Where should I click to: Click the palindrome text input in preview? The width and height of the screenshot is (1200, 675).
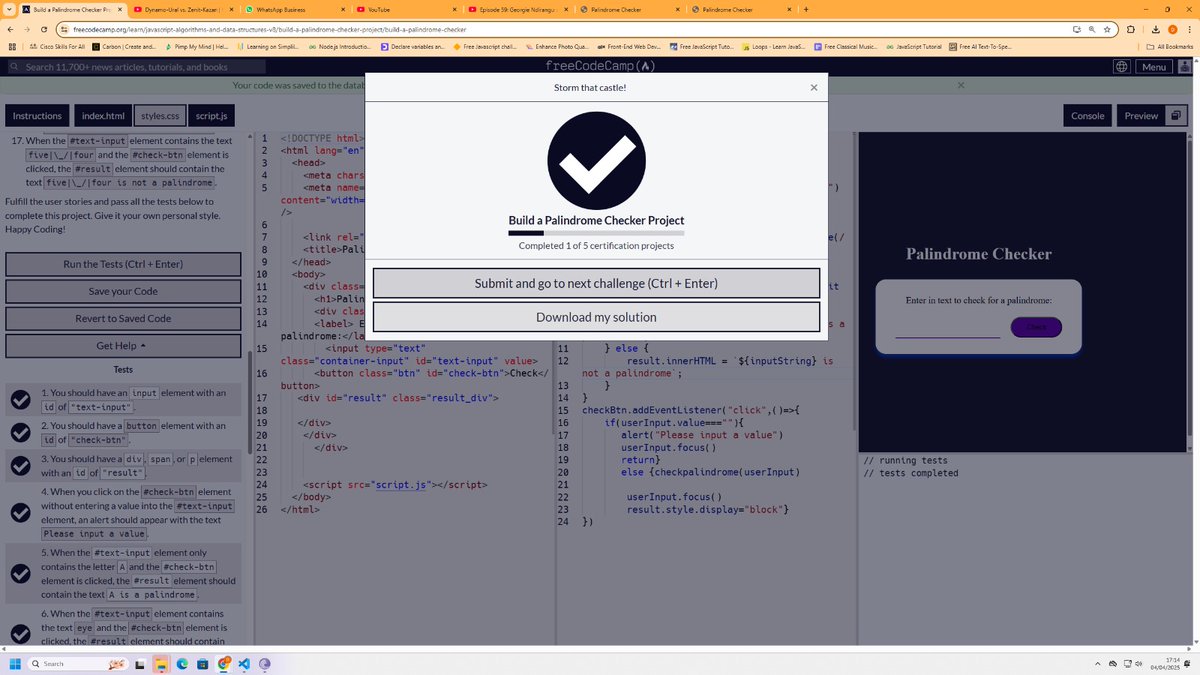(x=947, y=328)
